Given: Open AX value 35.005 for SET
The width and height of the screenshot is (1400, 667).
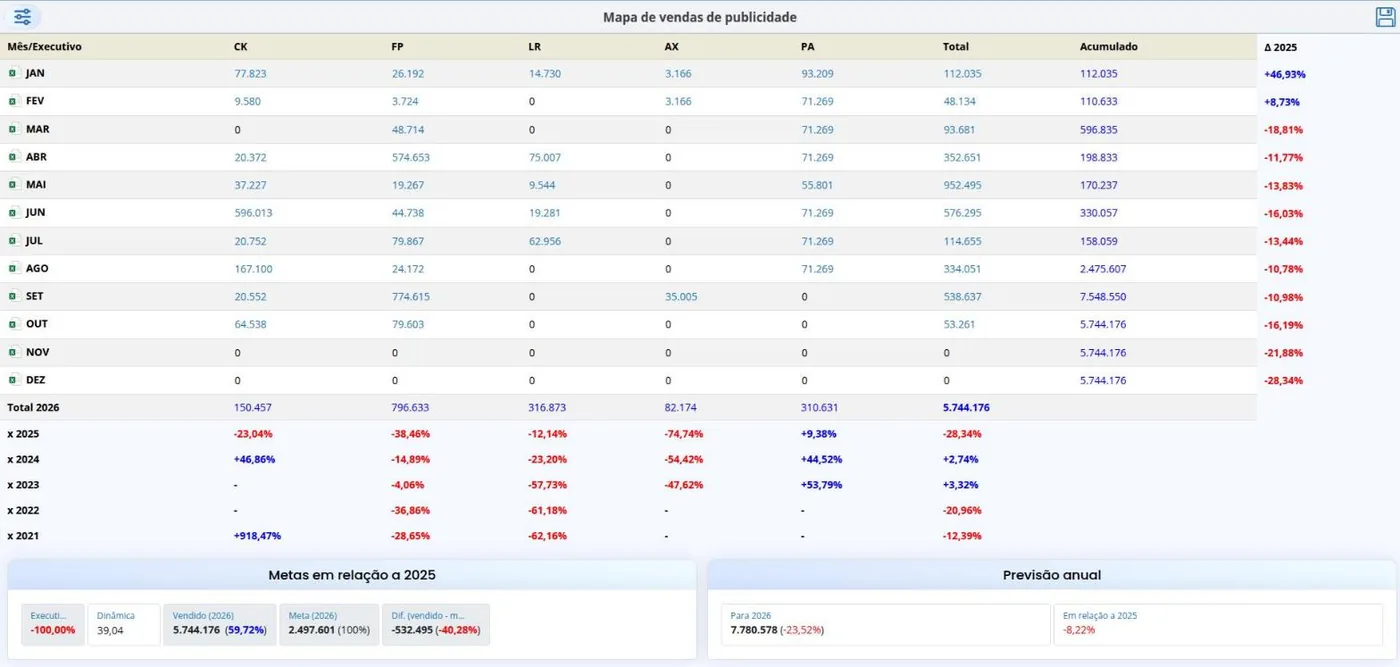Looking at the screenshot, I should click(681, 297).
